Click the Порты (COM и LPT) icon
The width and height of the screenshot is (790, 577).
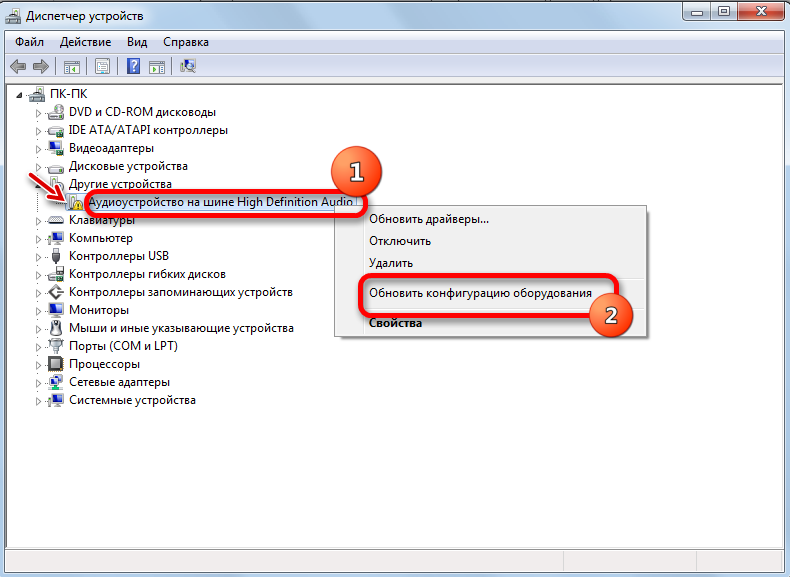pos(55,346)
